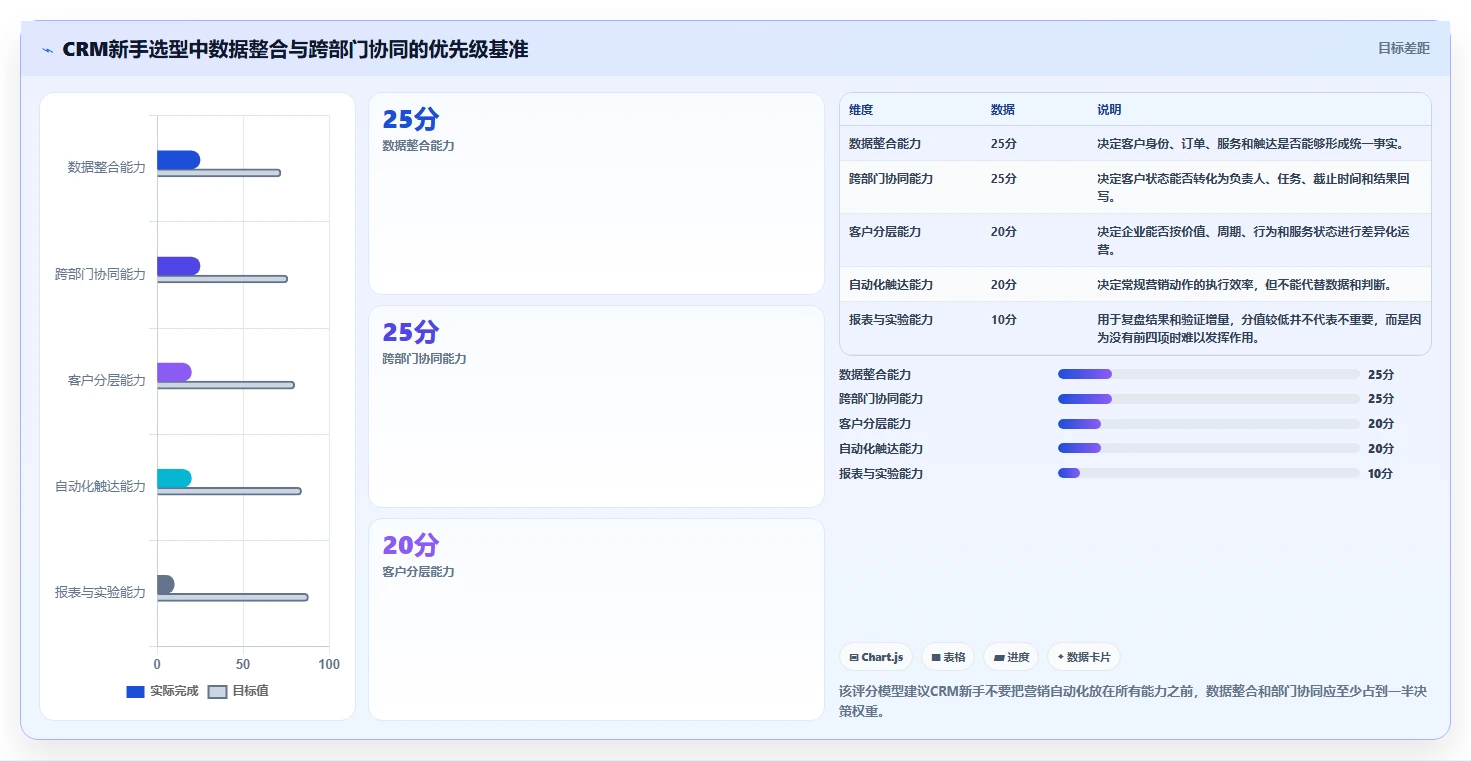Click the 目标差距 label in the header
Screen dimensions: 1471x761
1404,48
